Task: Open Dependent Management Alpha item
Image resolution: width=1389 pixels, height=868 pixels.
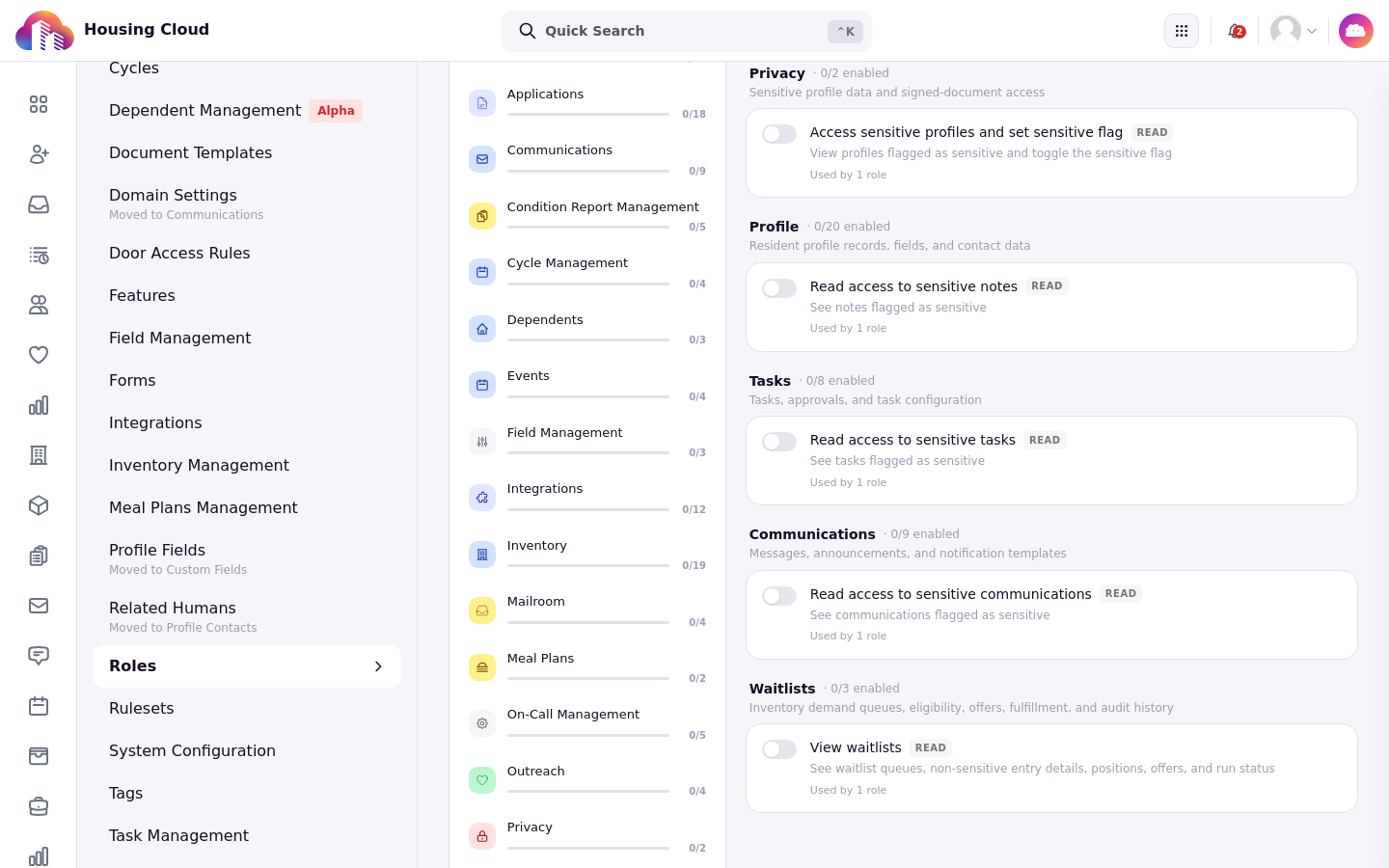Action: coord(247,110)
